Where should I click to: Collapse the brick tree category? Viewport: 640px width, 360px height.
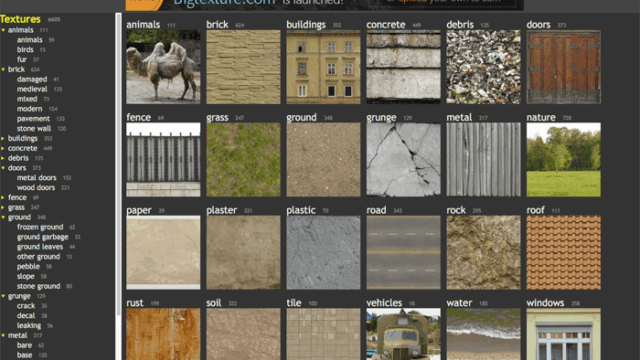coord(3,69)
